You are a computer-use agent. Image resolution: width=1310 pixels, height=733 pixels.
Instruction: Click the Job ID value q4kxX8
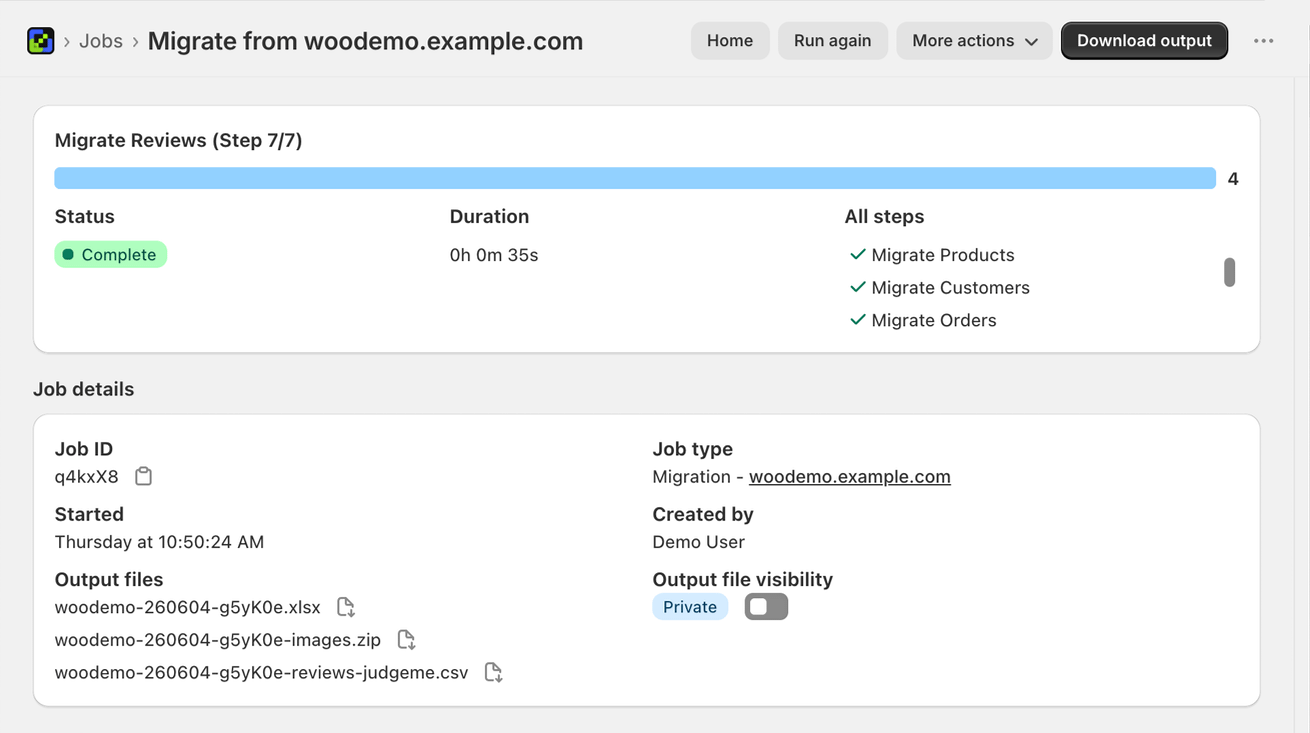click(x=87, y=477)
